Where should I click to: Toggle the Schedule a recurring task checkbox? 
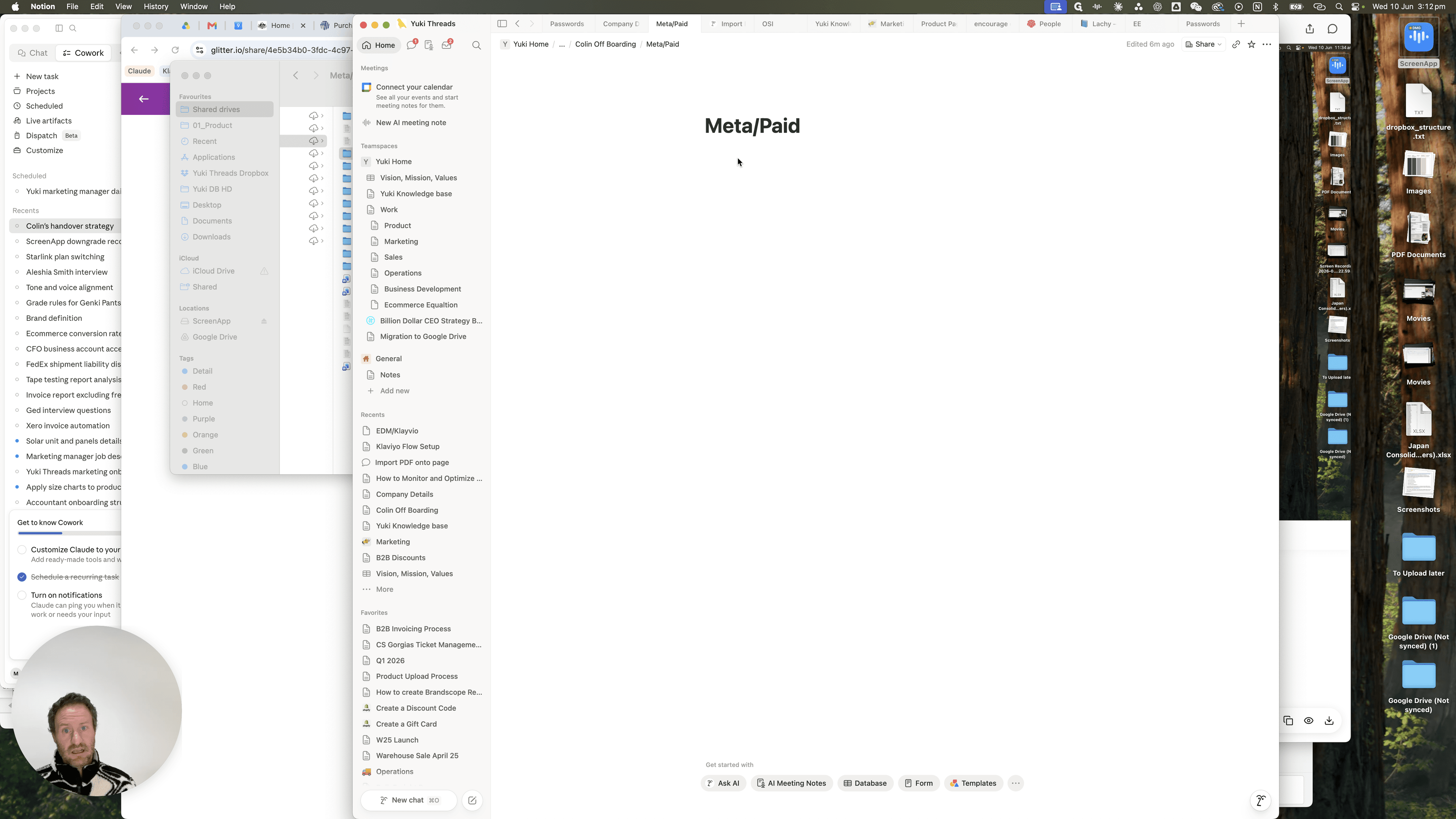[x=22, y=577]
